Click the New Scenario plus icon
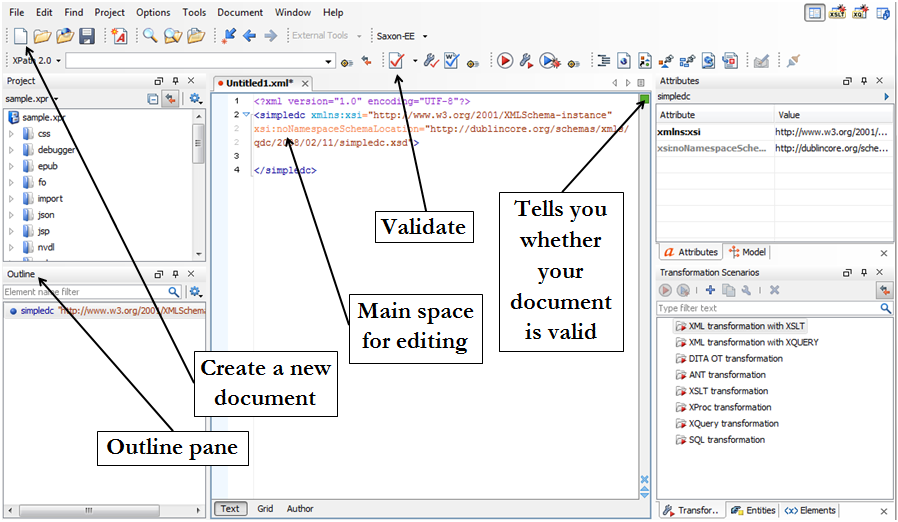Viewport: 898px width, 522px height. (x=710, y=290)
